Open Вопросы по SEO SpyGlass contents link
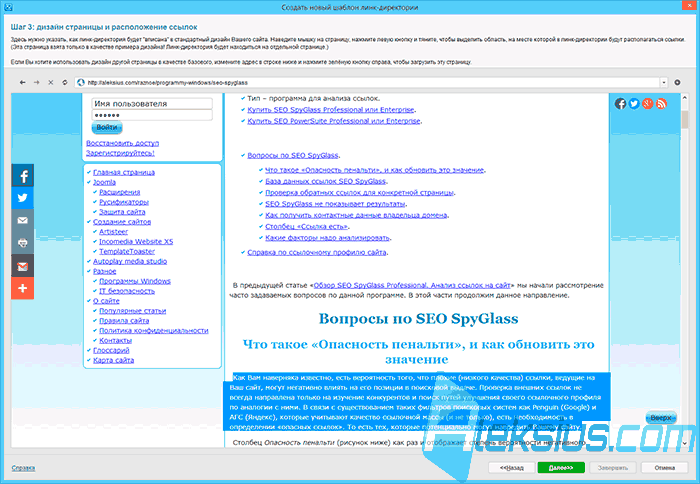The height and width of the screenshot is (484, 700). 293,155
